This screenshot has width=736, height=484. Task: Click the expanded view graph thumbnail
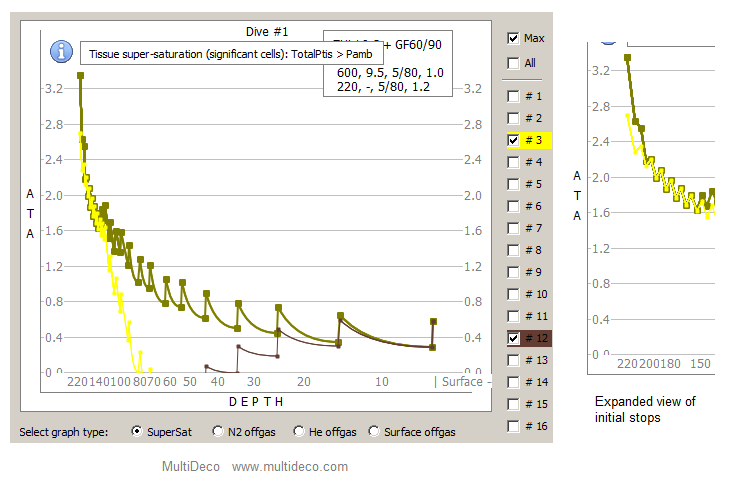click(x=651, y=208)
